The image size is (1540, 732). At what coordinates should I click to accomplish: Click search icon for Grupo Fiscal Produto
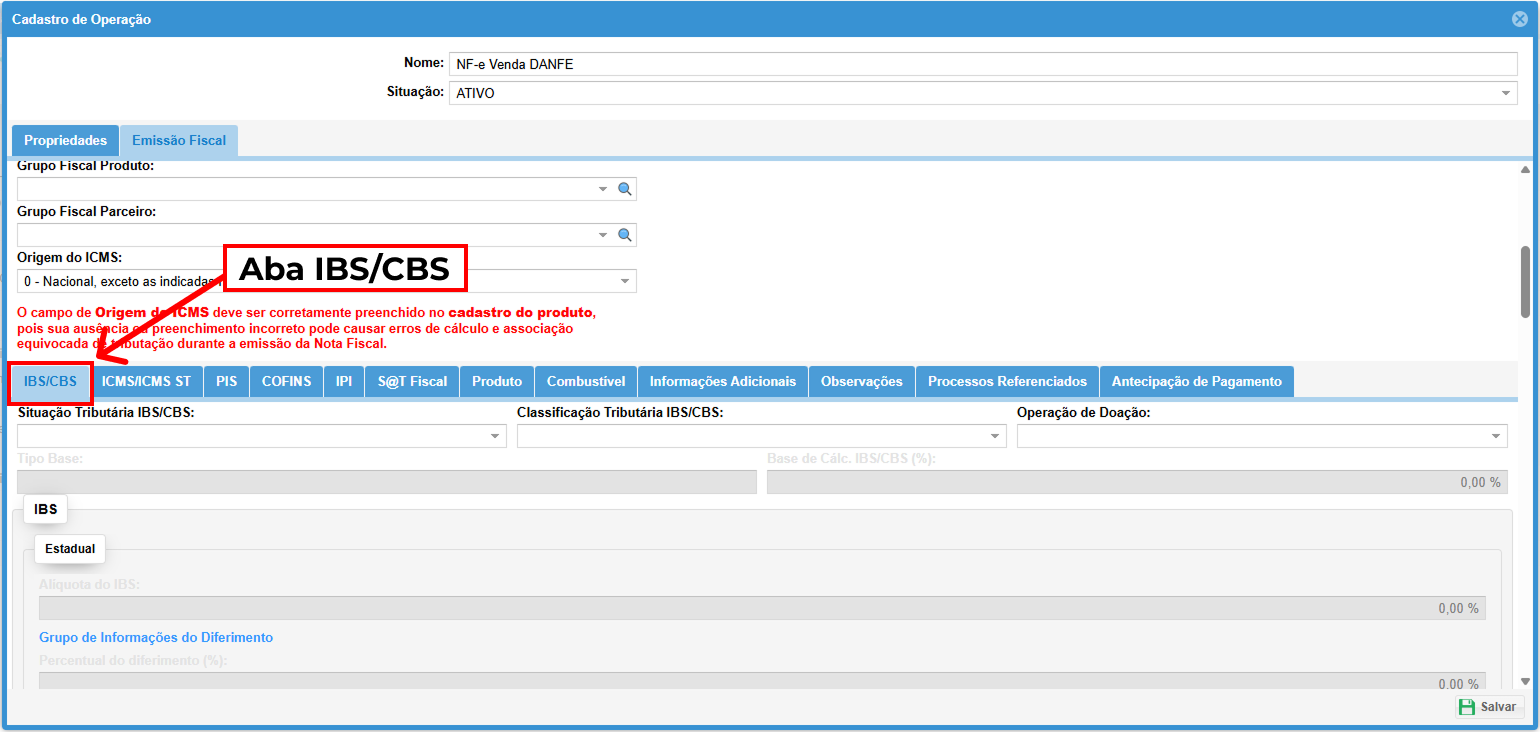[624, 189]
